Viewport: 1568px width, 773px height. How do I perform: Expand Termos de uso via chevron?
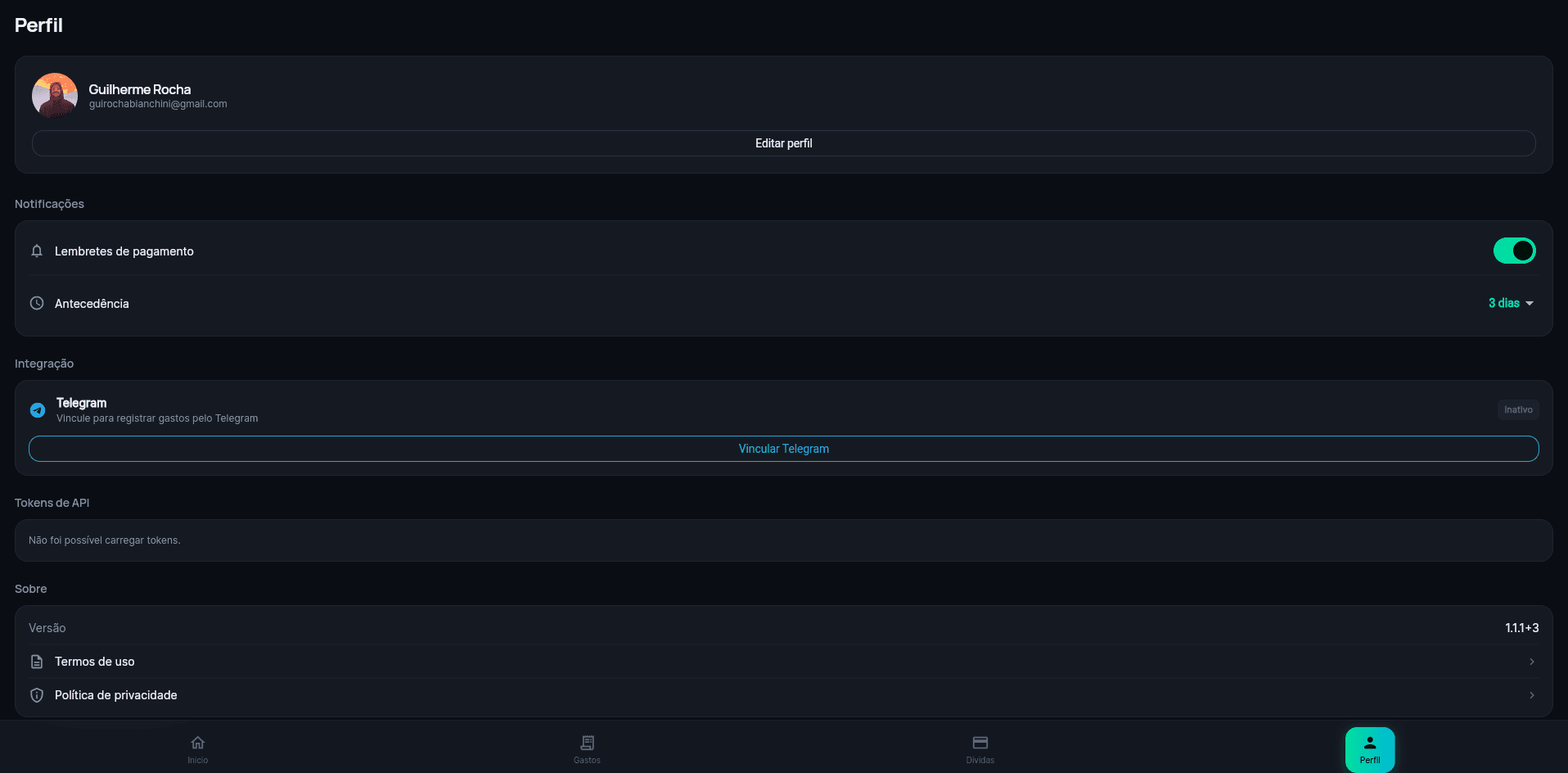[1531, 662]
